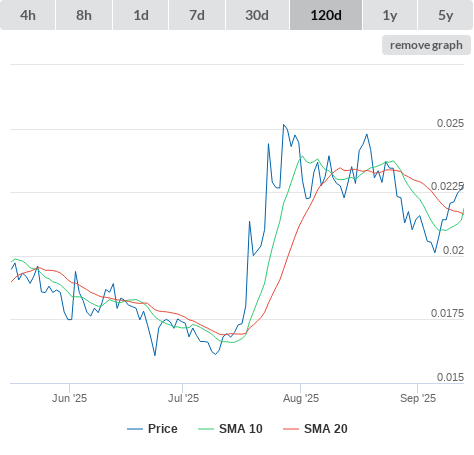Viewport: 474px width, 455px height.
Task: Switch chart to 1y range
Action: tap(390, 15)
